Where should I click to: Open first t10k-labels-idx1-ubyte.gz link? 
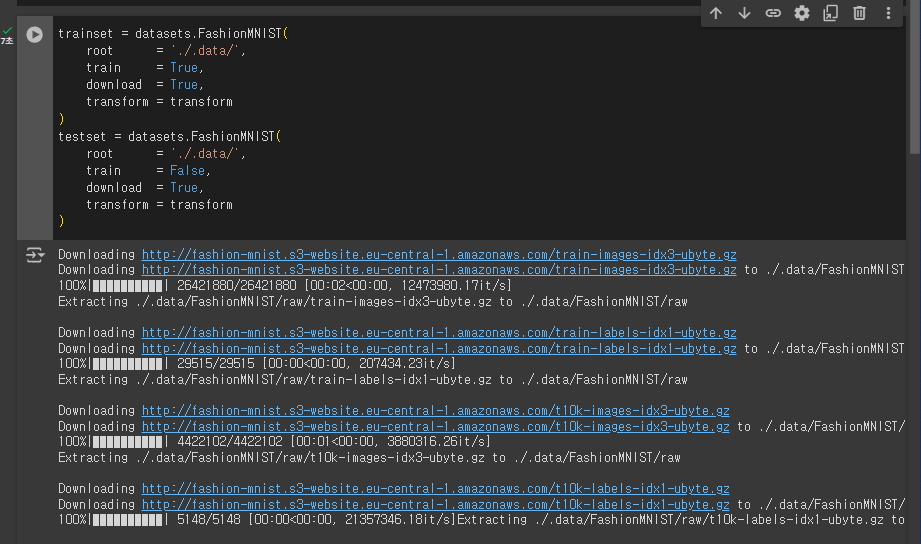click(435, 489)
